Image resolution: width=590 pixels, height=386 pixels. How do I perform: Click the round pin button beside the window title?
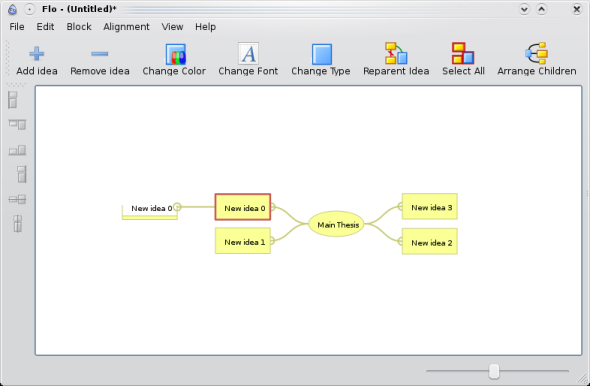tap(30, 9)
